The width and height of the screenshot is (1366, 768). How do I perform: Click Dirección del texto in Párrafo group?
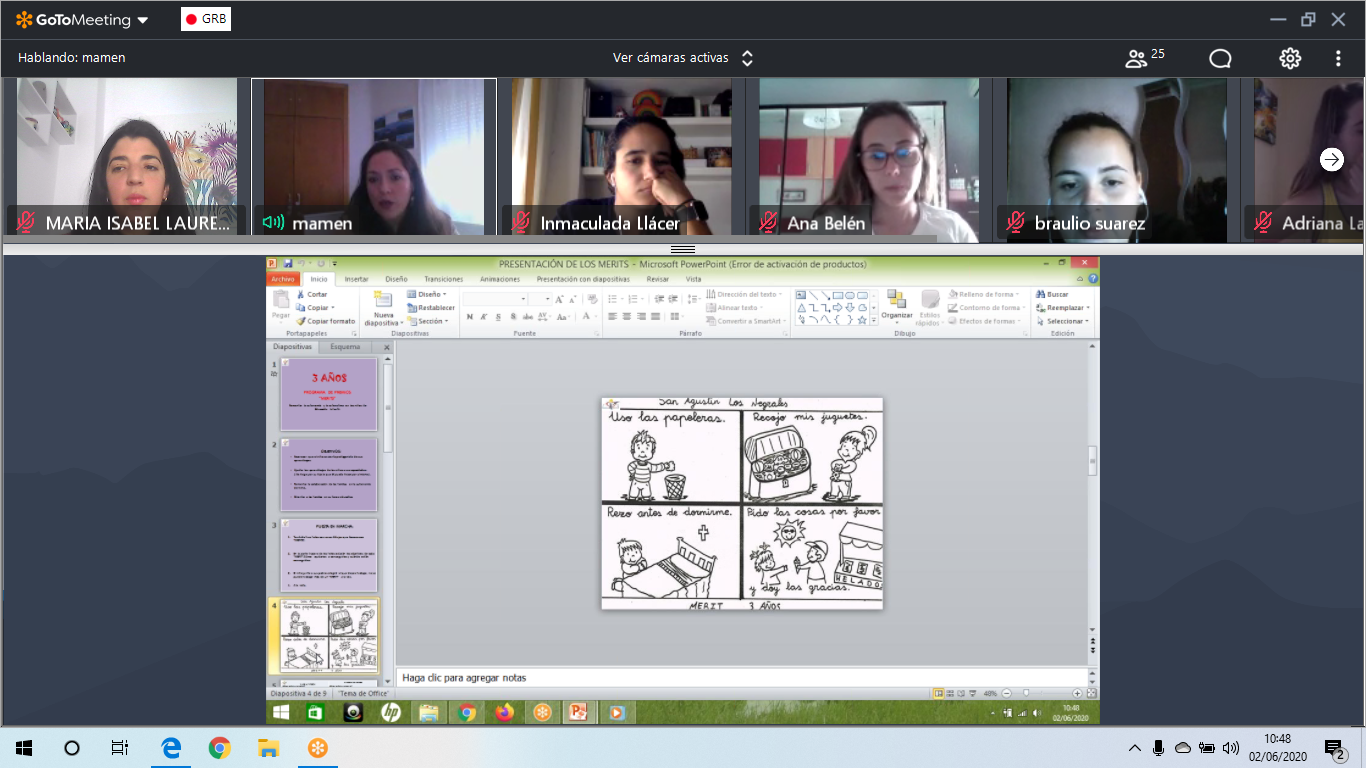point(745,295)
